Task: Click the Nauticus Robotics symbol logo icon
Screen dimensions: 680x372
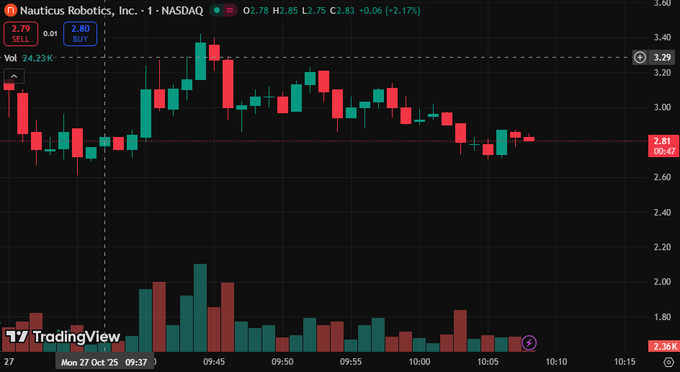Action: coord(10,10)
